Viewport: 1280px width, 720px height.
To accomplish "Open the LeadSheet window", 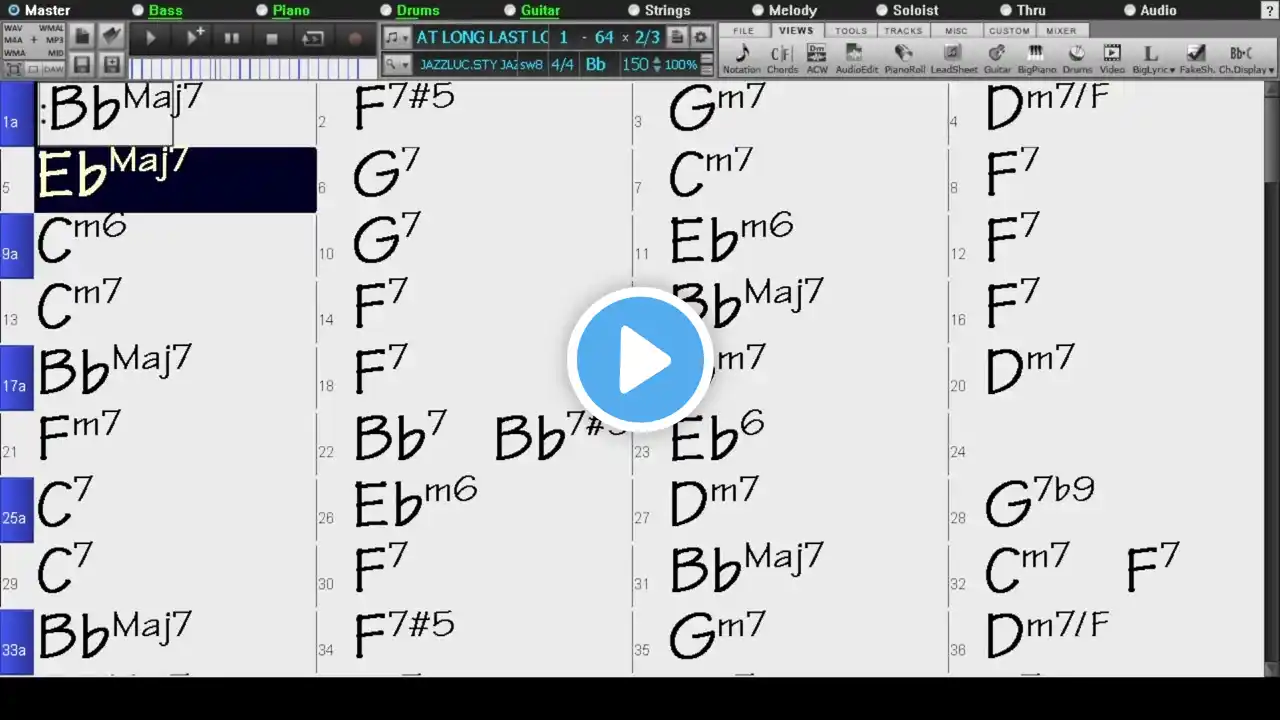I will (x=954, y=59).
